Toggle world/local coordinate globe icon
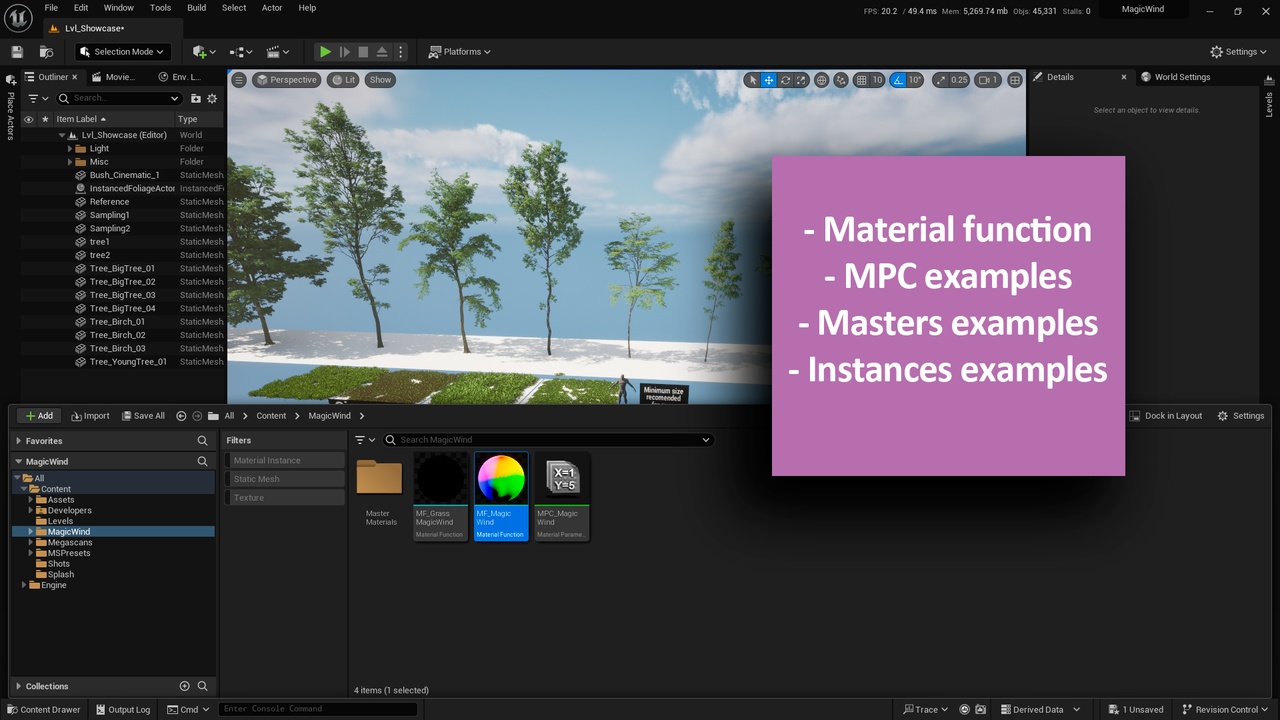Screen dimensions: 1280x720 [822, 80]
